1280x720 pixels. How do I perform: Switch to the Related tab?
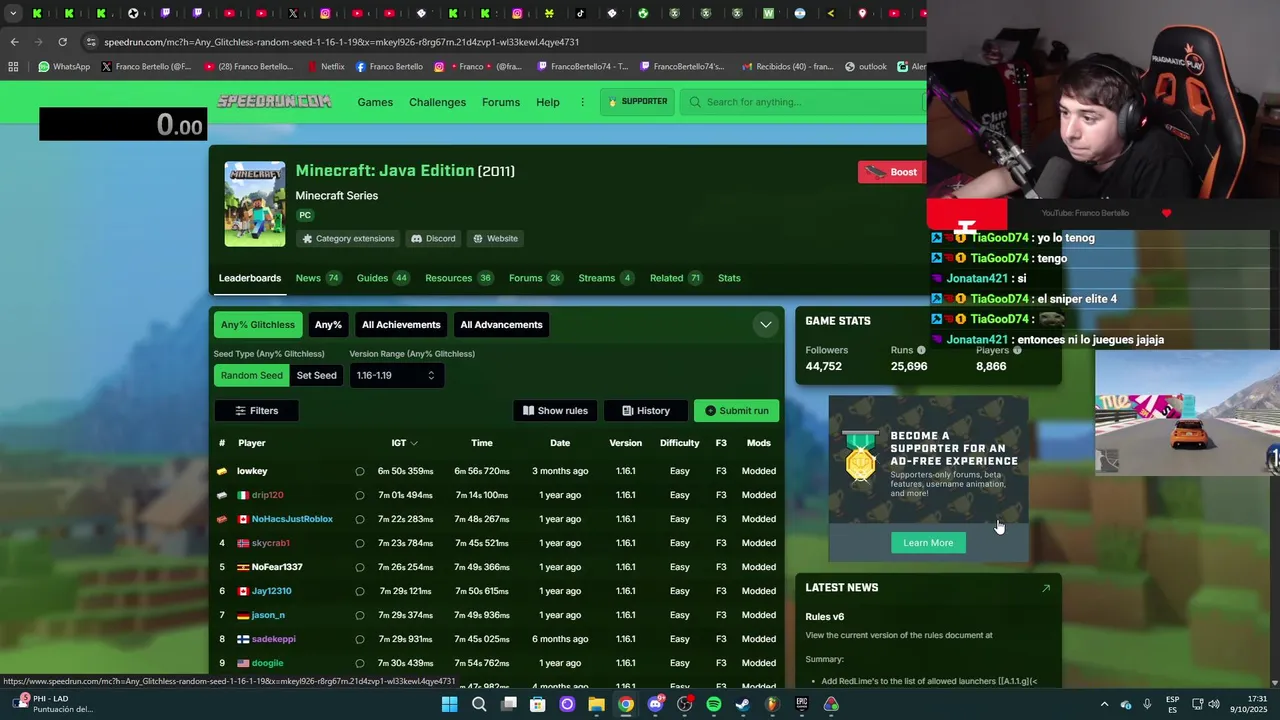coord(676,278)
